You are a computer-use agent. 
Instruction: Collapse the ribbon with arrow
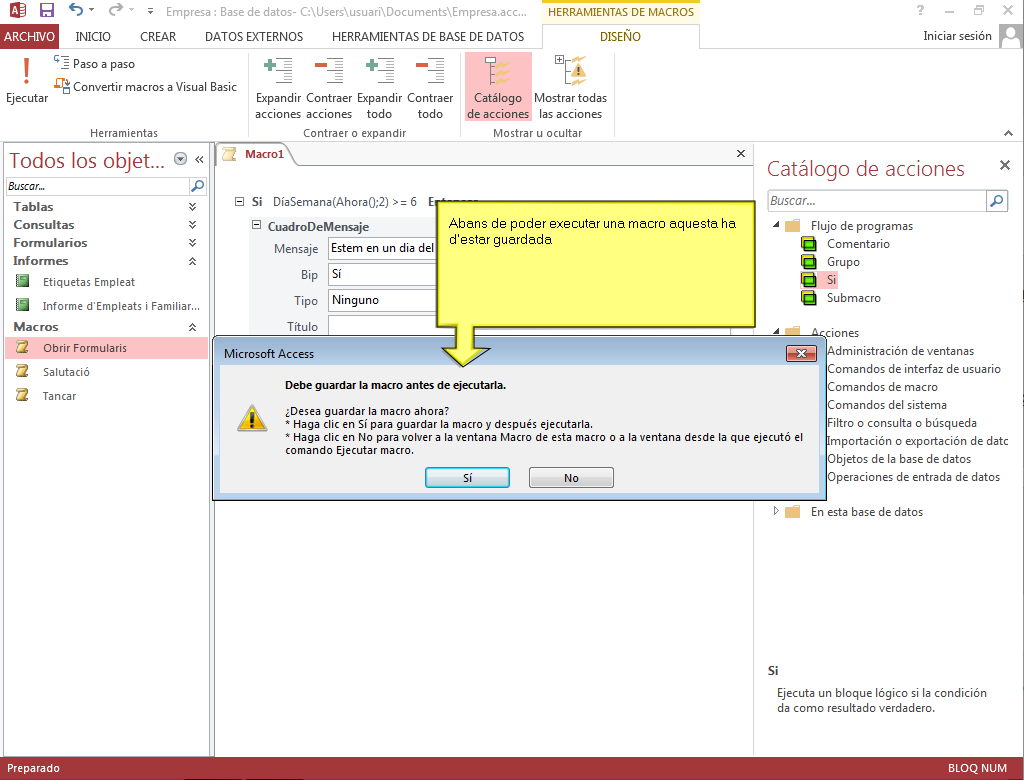tap(1008, 133)
